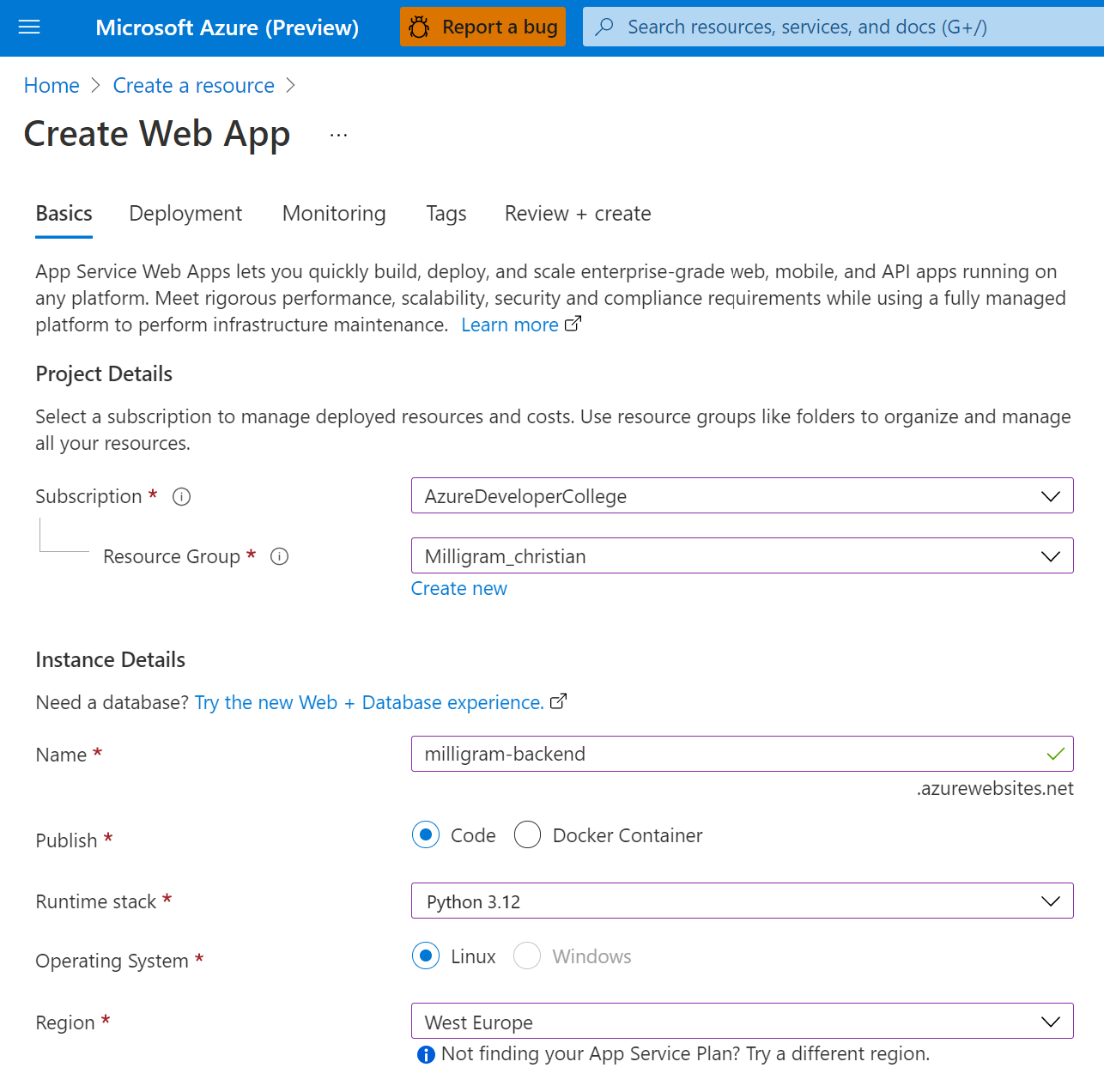This screenshot has height=1092, width=1104.
Task: Click the Database experience external link icon
Action: 559,701
